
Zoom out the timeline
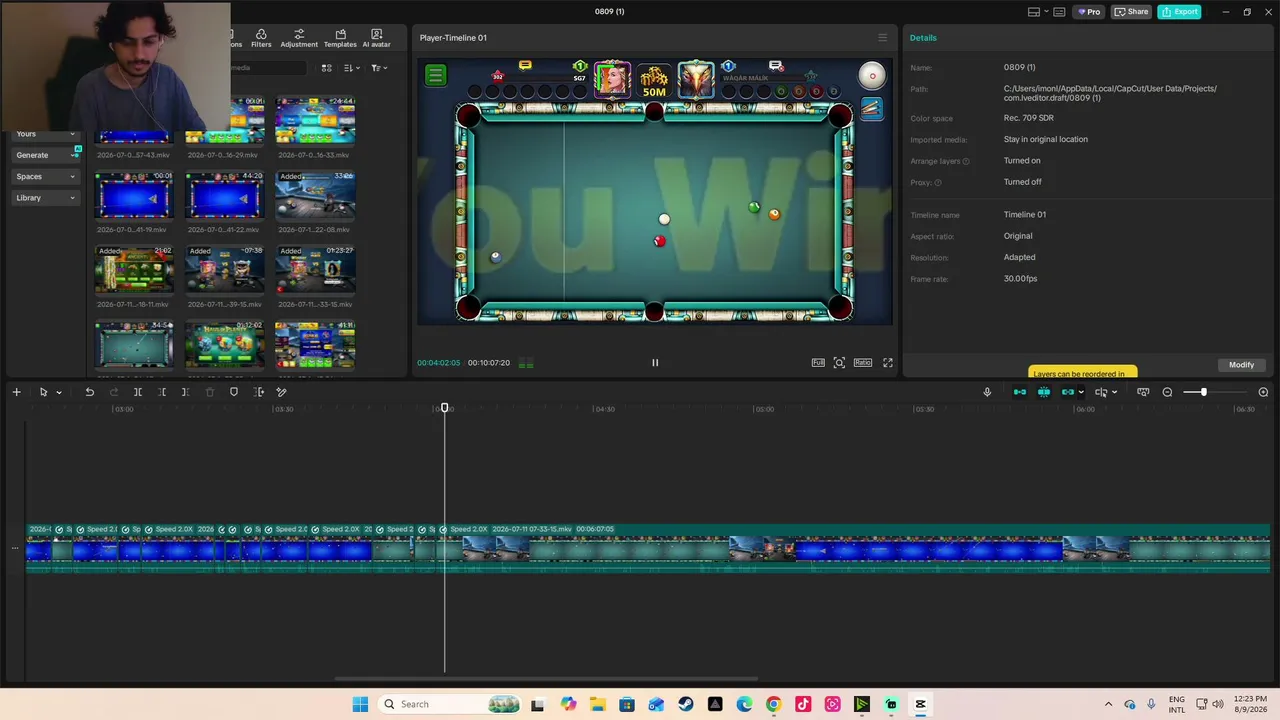(1167, 392)
